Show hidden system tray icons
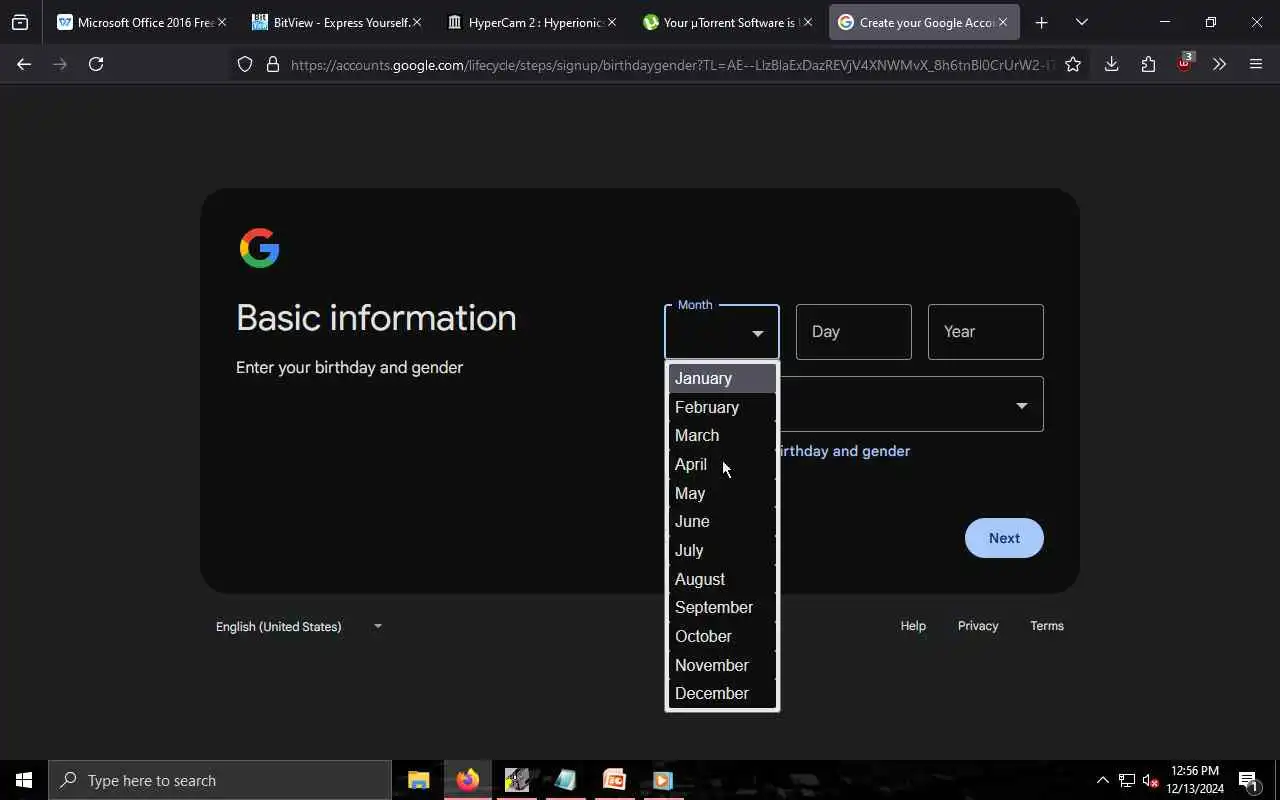The height and width of the screenshot is (800, 1280). point(1102,780)
